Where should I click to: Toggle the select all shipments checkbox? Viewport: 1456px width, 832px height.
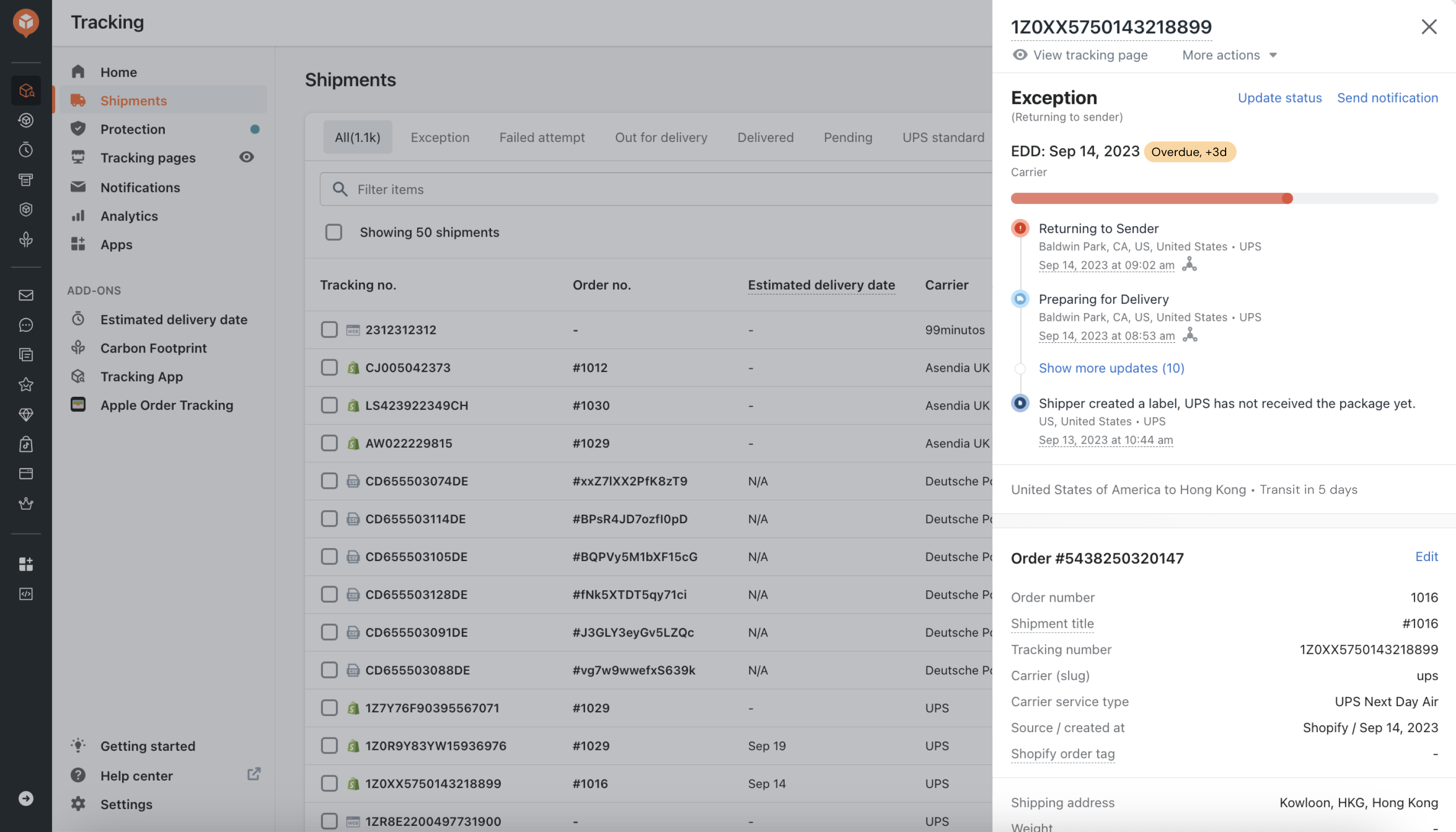point(335,233)
